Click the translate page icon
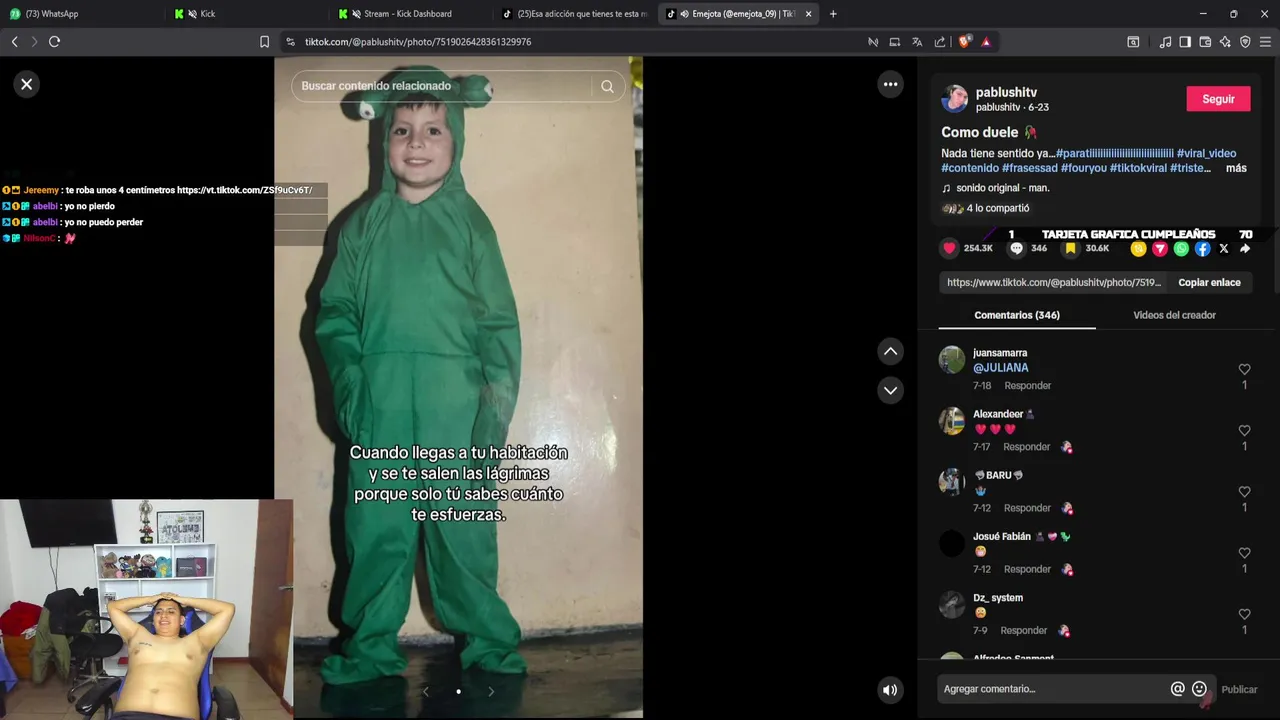 coord(917,42)
